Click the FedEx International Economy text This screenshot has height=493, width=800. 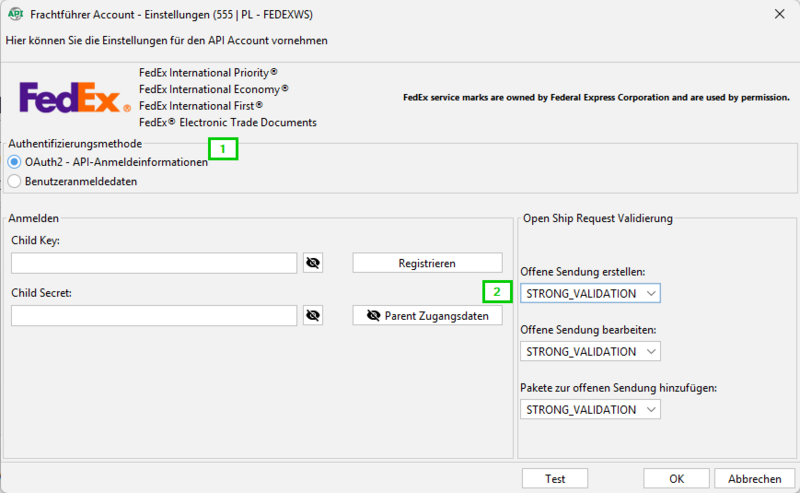[214, 89]
